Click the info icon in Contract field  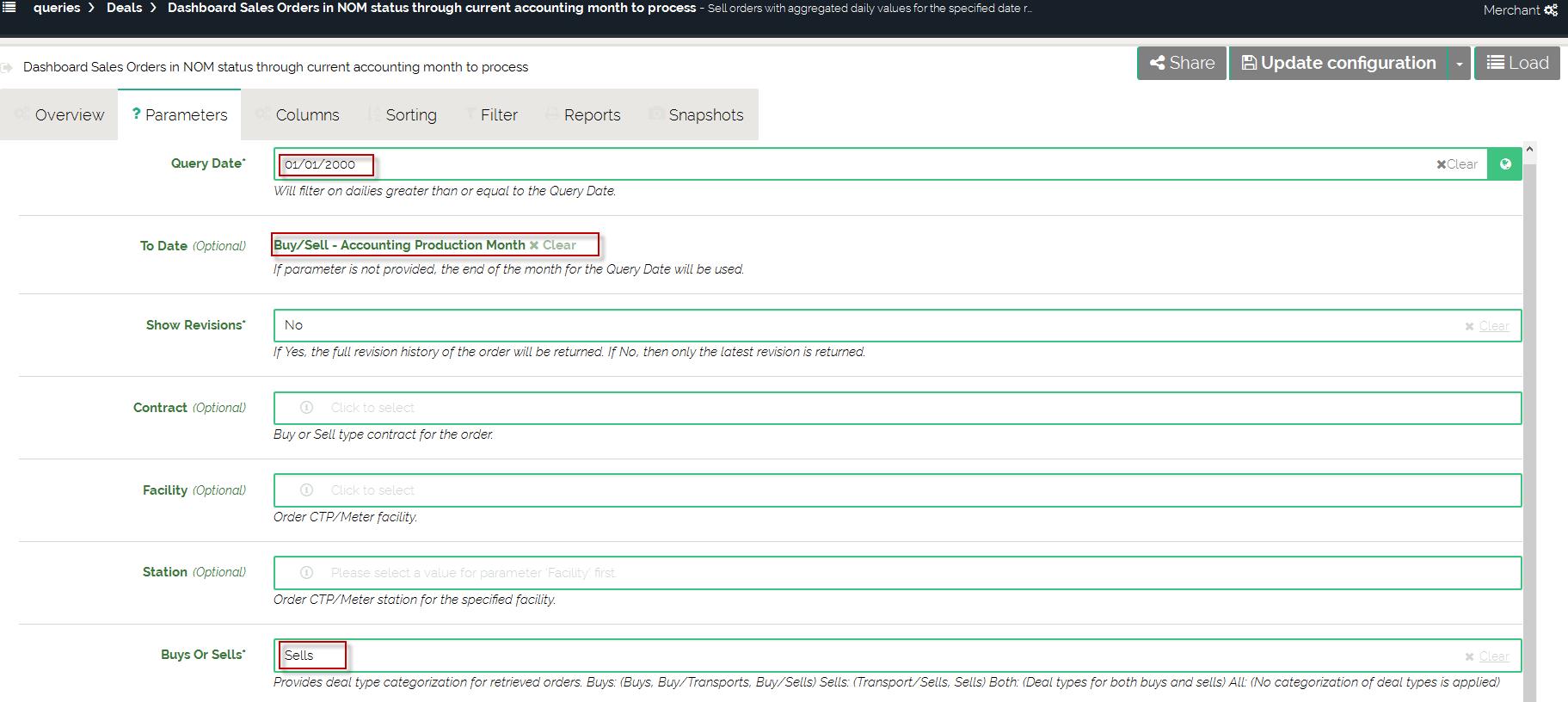(306, 408)
